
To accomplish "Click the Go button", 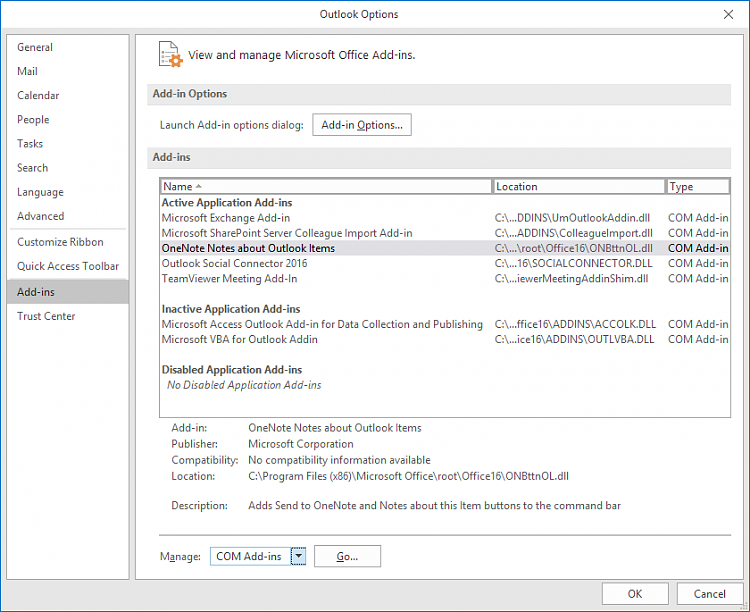I will tap(347, 556).
